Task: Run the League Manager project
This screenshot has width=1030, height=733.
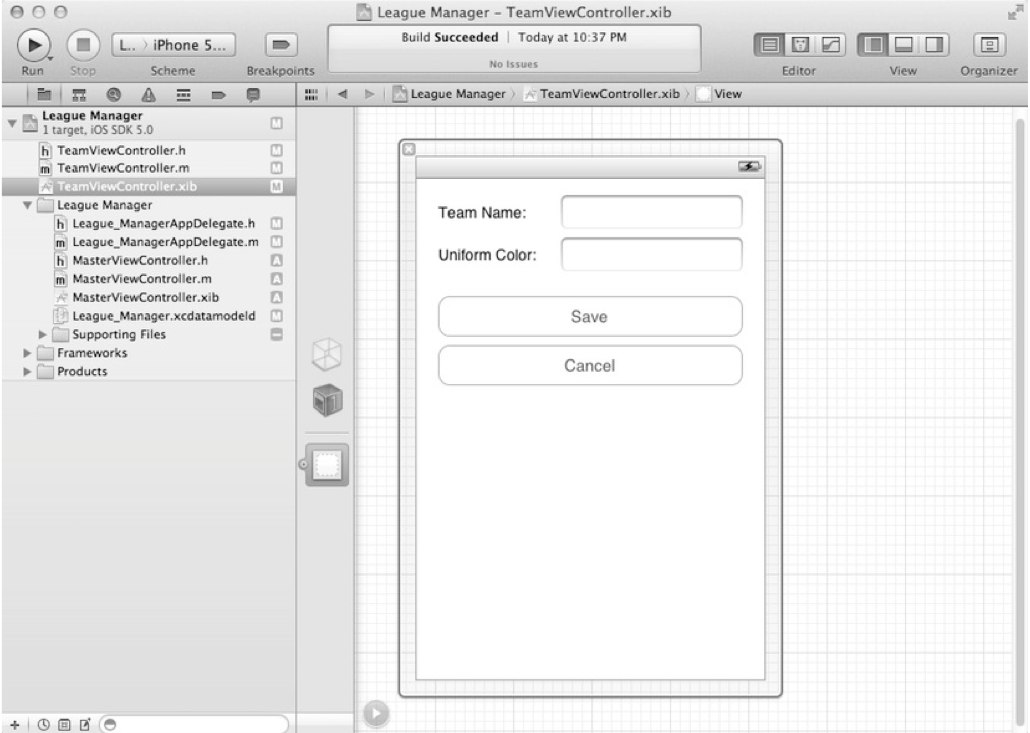Action: 33,45
